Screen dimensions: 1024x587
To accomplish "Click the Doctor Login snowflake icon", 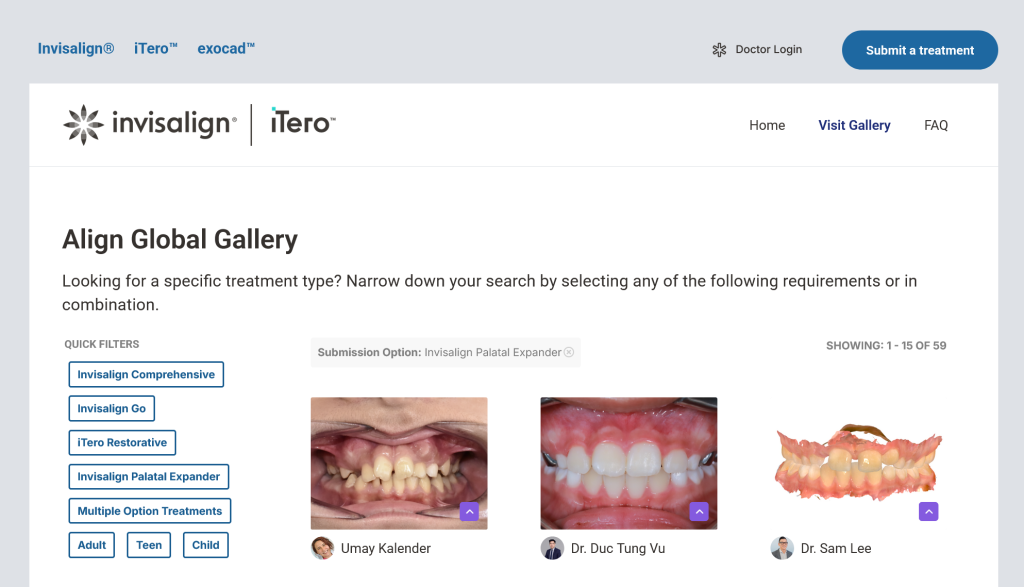I will point(719,50).
